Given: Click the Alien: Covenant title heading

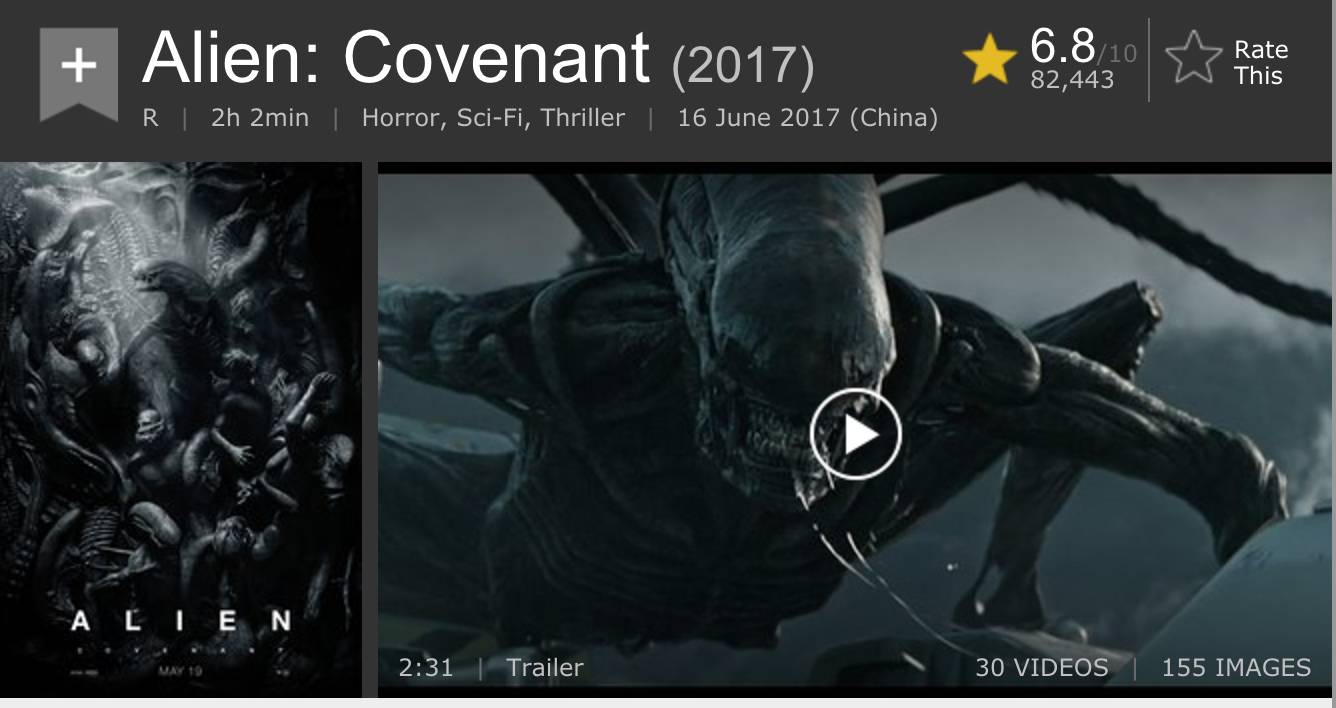Looking at the screenshot, I should [x=396, y=57].
